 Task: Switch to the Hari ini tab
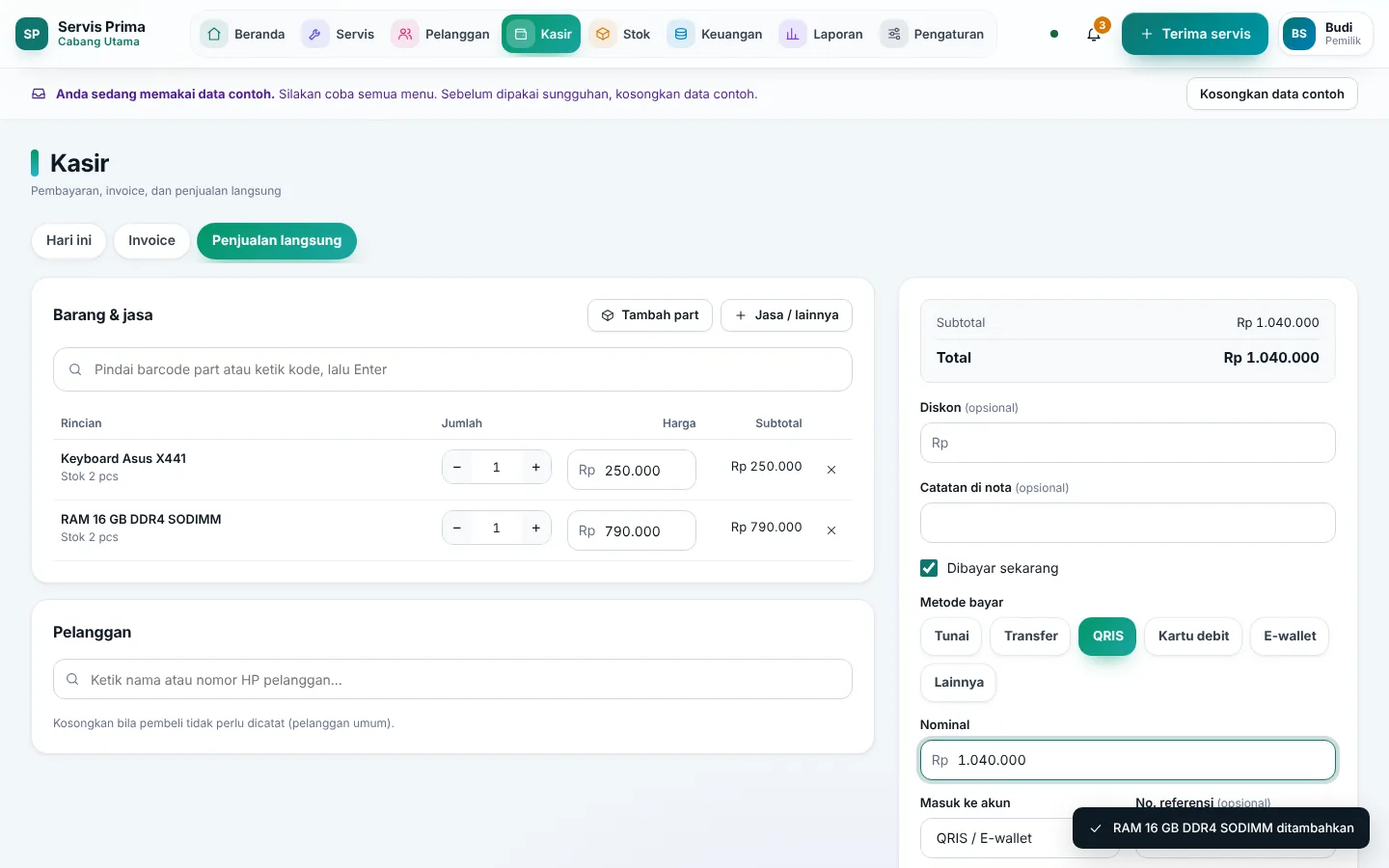(x=68, y=241)
